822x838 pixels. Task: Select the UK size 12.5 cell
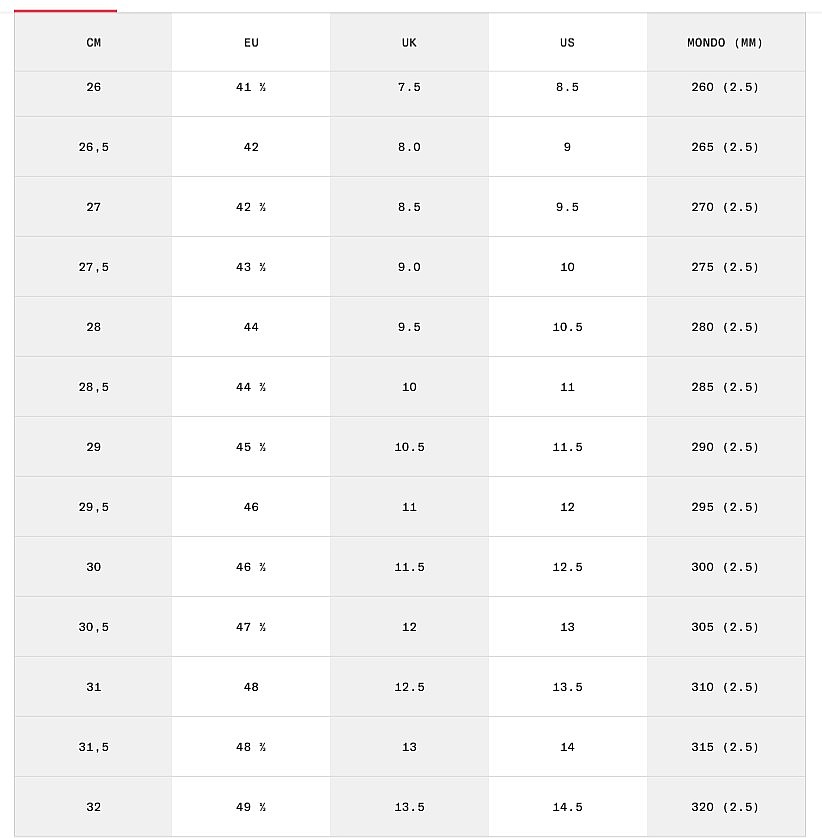pos(409,687)
